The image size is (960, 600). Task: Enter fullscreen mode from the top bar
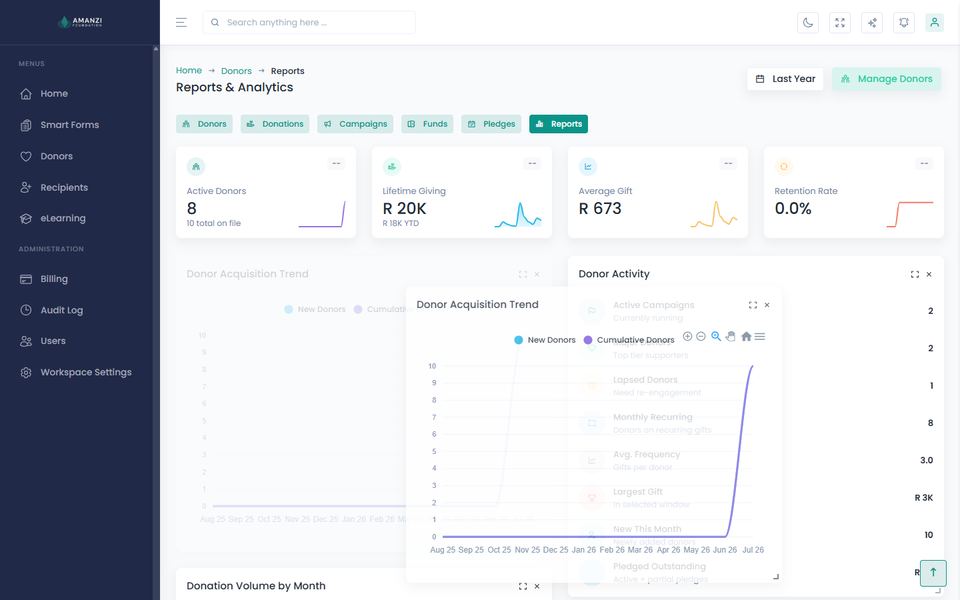tap(839, 23)
